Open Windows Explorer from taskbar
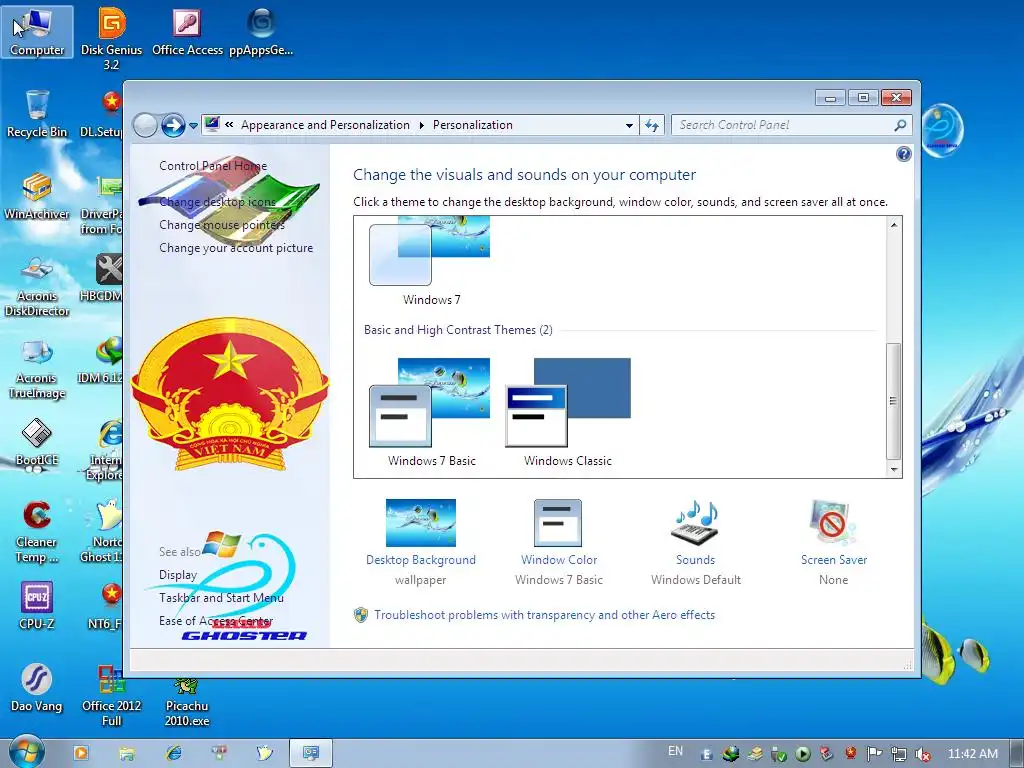The height and width of the screenshot is (768, 1024). click(127, 753)
